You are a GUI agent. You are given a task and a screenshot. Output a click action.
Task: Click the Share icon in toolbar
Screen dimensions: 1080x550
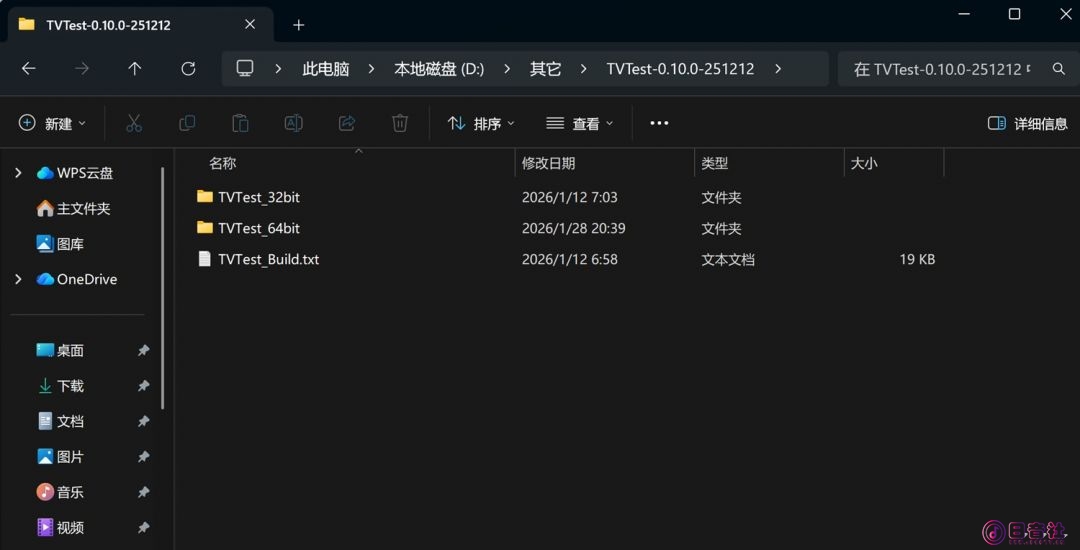(x=346, y=123)
